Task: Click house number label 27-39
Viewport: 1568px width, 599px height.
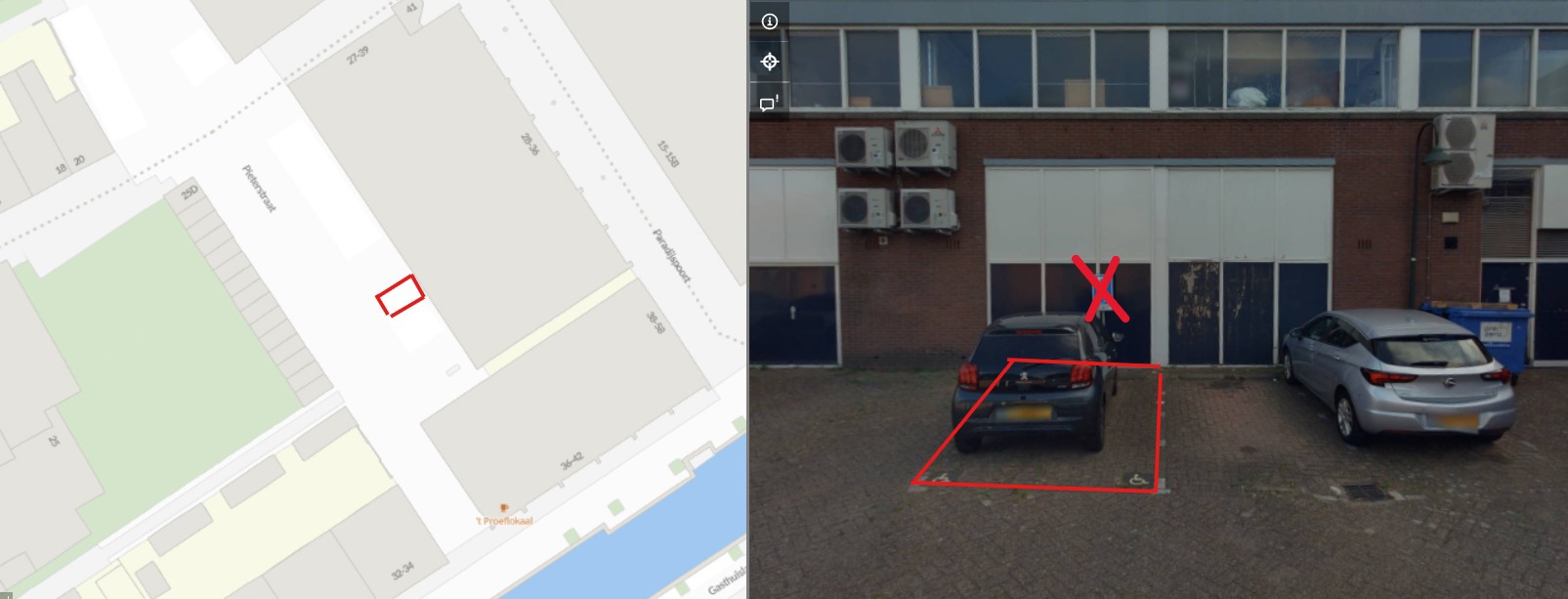Action: [359, 55]
